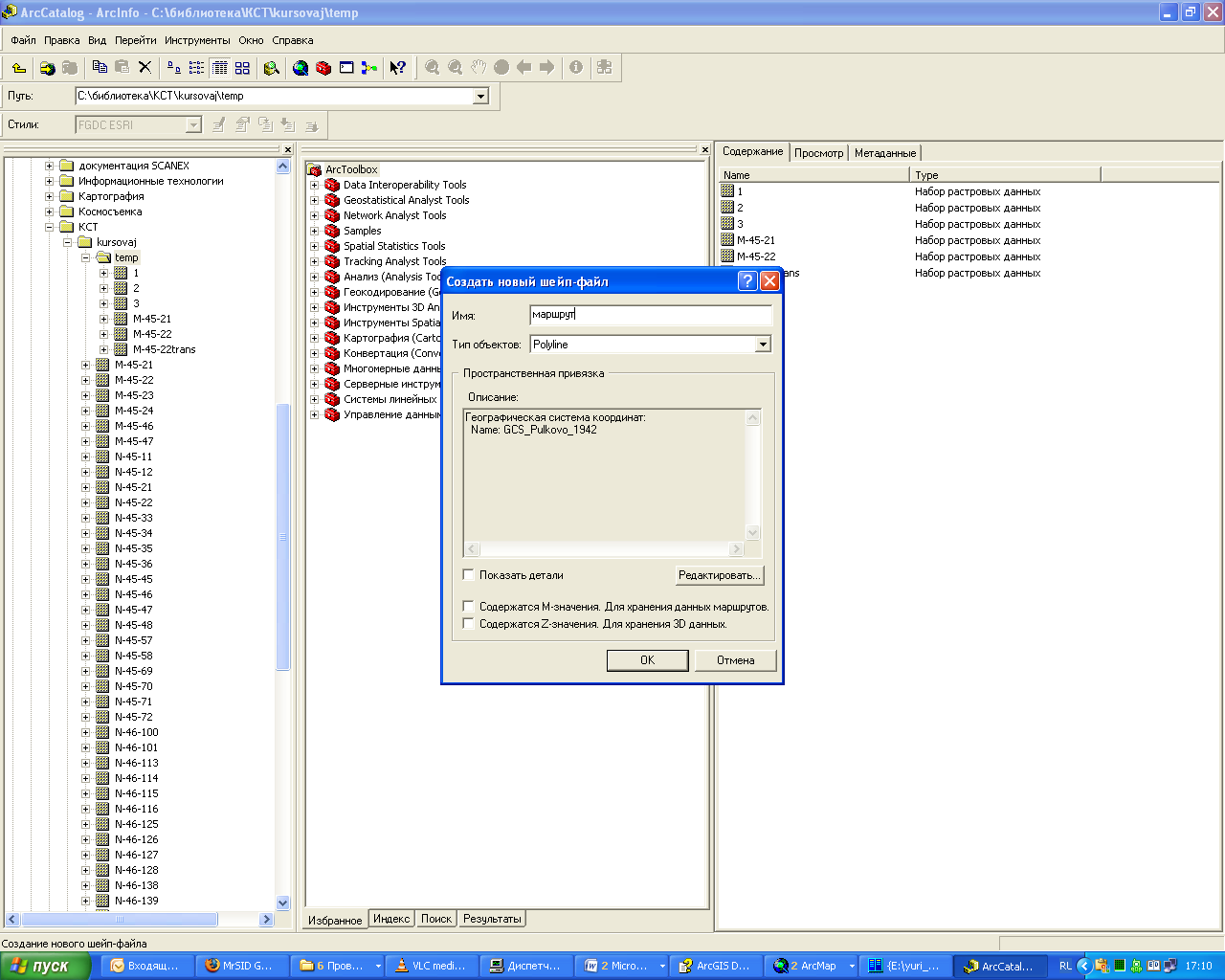1225x980 pixels.
Task: Select Tracking Analyst Tools toolbox
Action: point(394,261)
